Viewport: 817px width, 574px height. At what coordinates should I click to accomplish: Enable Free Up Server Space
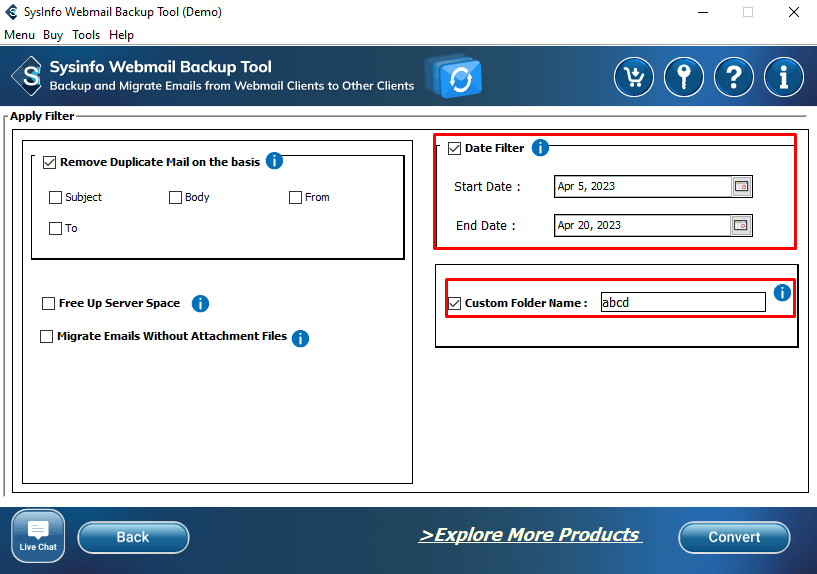tap(48, 303)
